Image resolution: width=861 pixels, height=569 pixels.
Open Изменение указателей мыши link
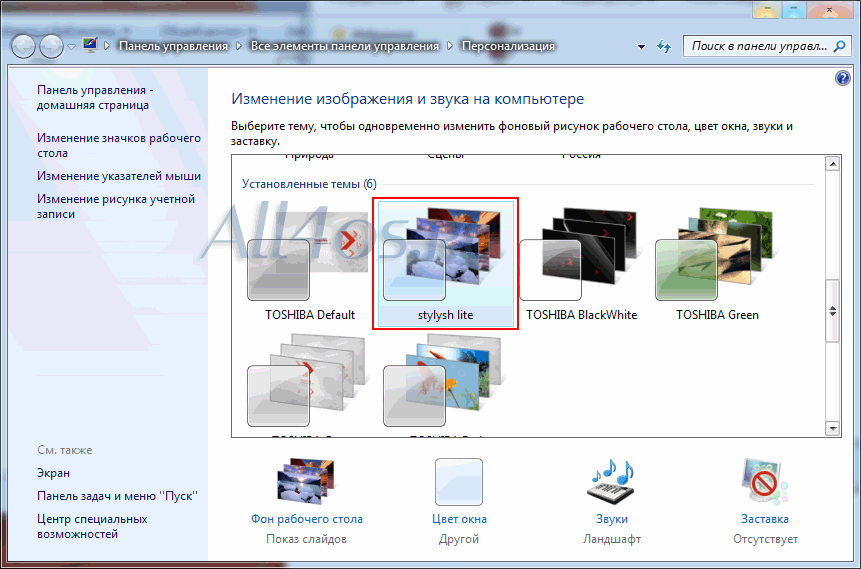tap(119, 176)
